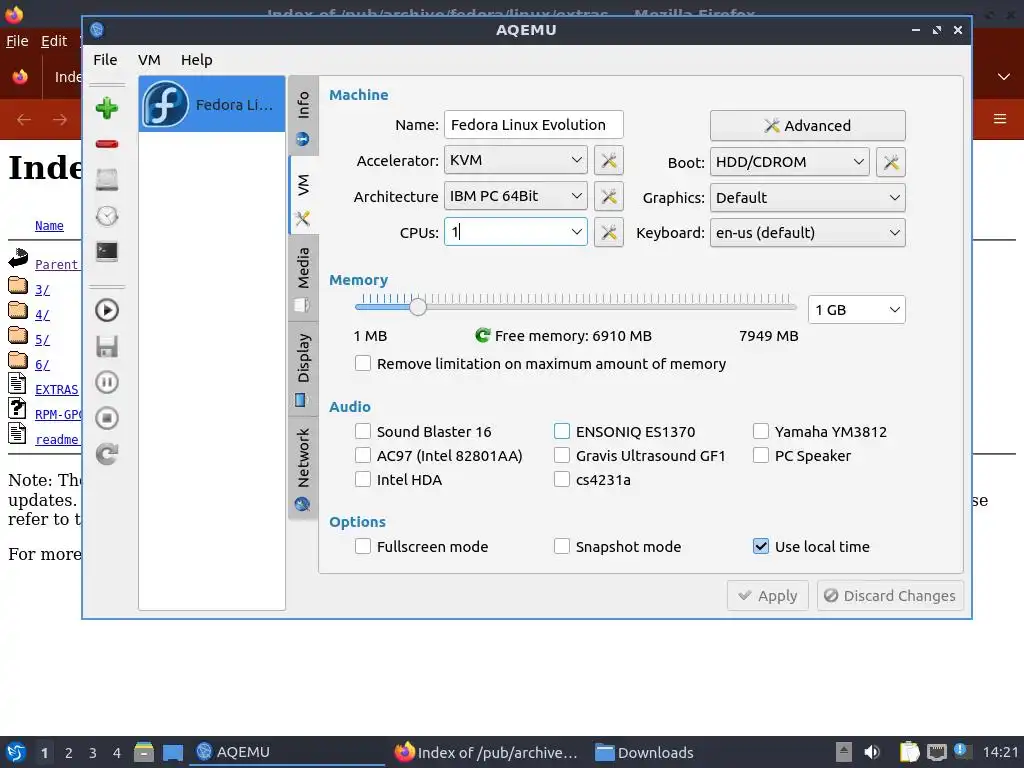Screen dimensions: 1024x768
Task: Click the network monitor tray icon
Action: (x=936, y=752)
